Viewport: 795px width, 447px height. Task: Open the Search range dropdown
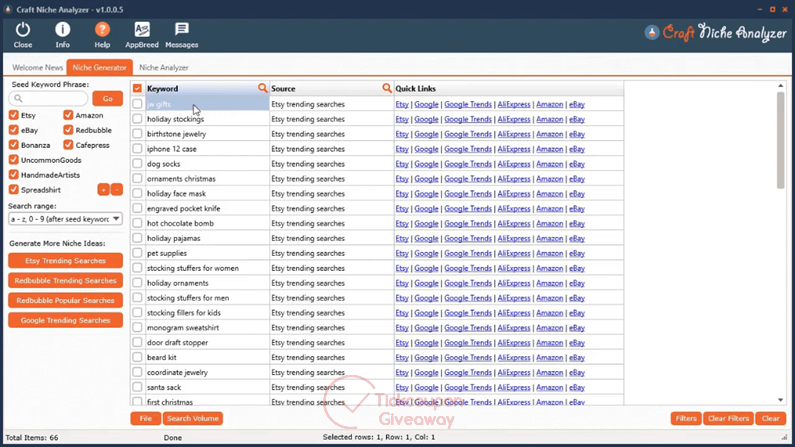point(65,219)
